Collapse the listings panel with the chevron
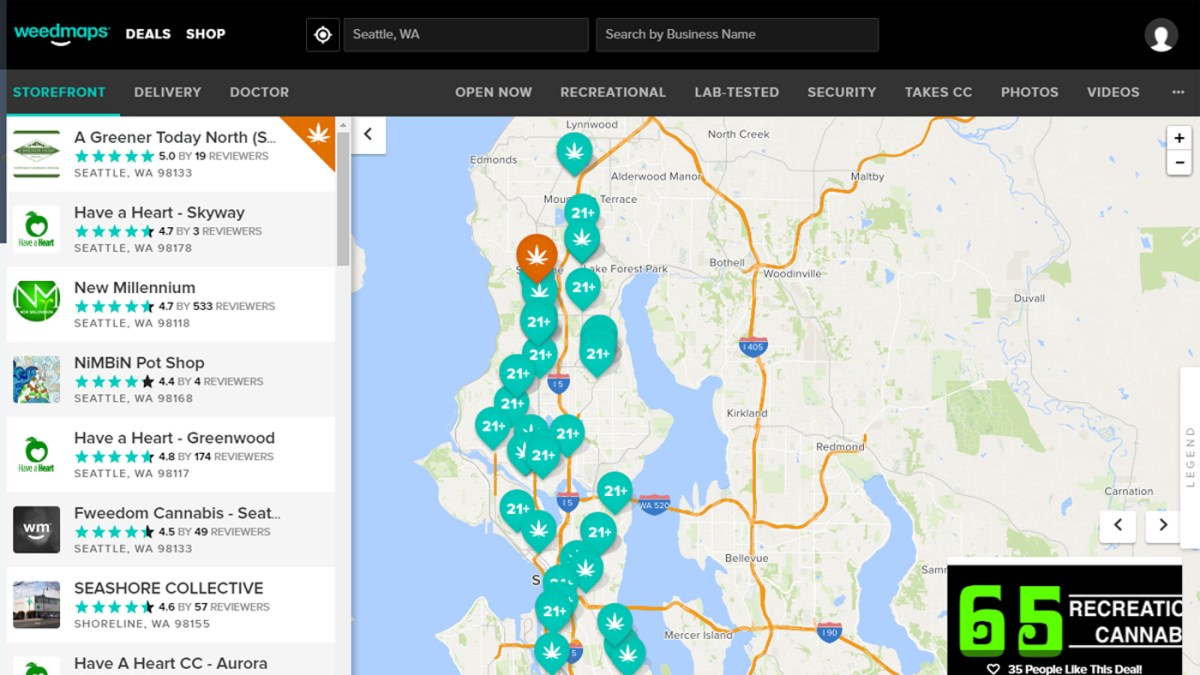 pos(369,134)
